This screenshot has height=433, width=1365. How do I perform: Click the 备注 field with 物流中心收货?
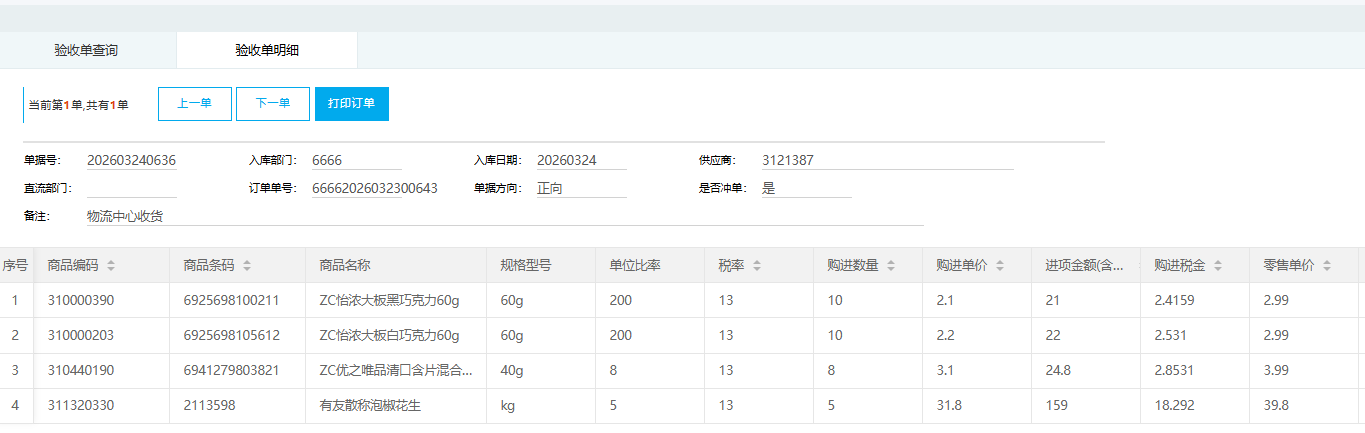504,216
